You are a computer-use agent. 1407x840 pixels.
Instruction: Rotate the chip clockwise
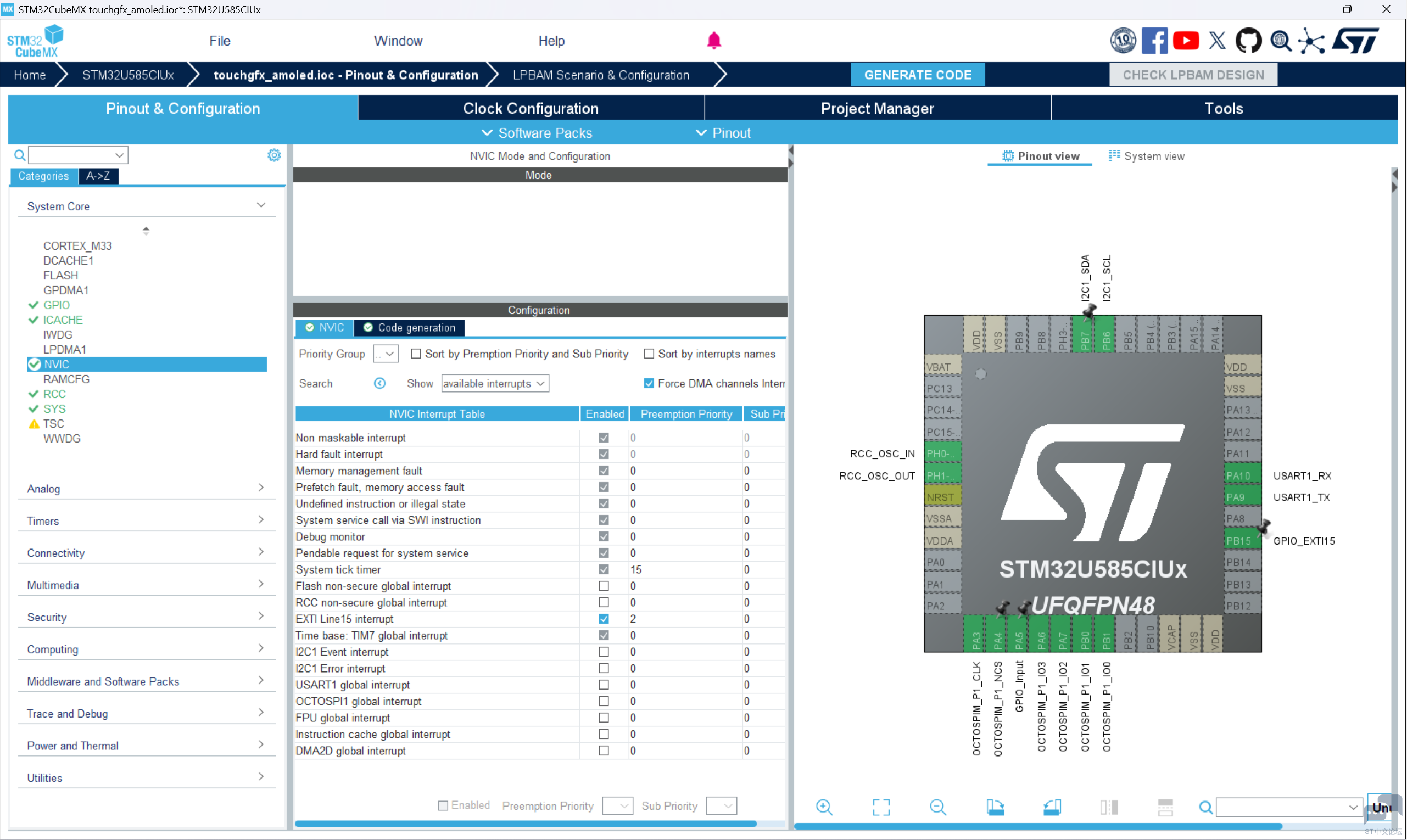[x=995, y=807]
